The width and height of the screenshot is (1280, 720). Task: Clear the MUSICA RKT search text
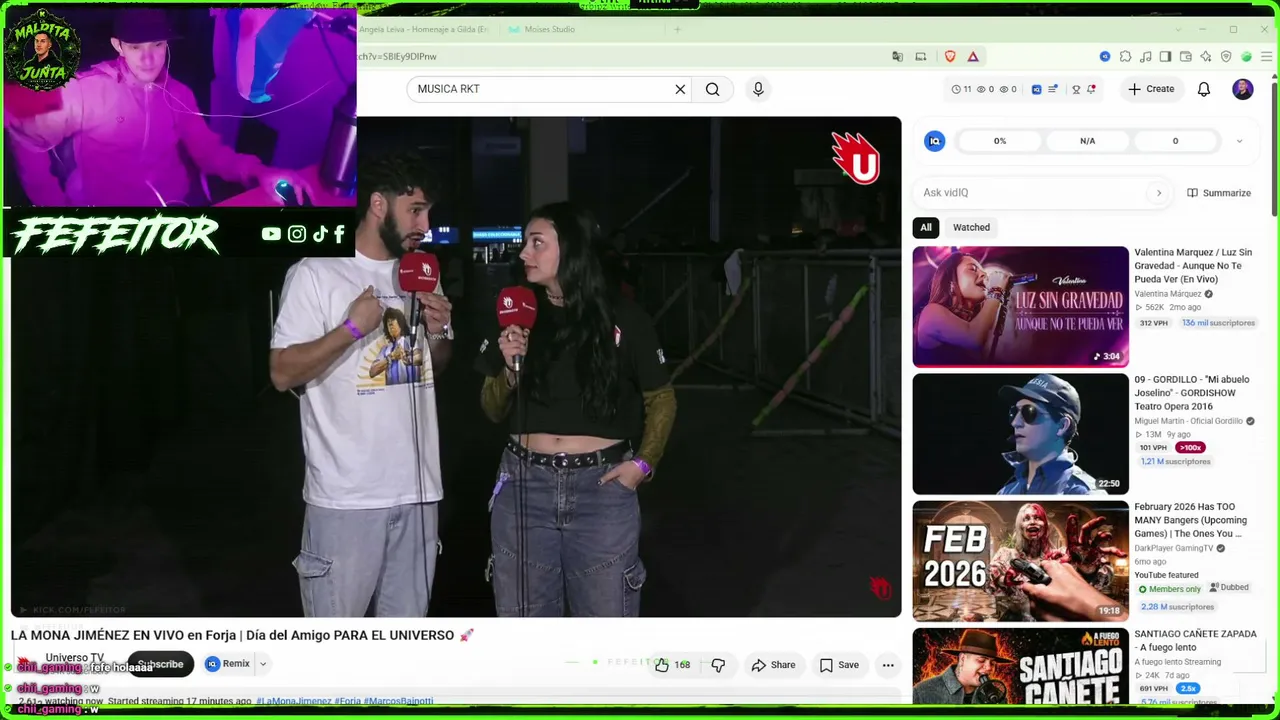coord(680,89)
